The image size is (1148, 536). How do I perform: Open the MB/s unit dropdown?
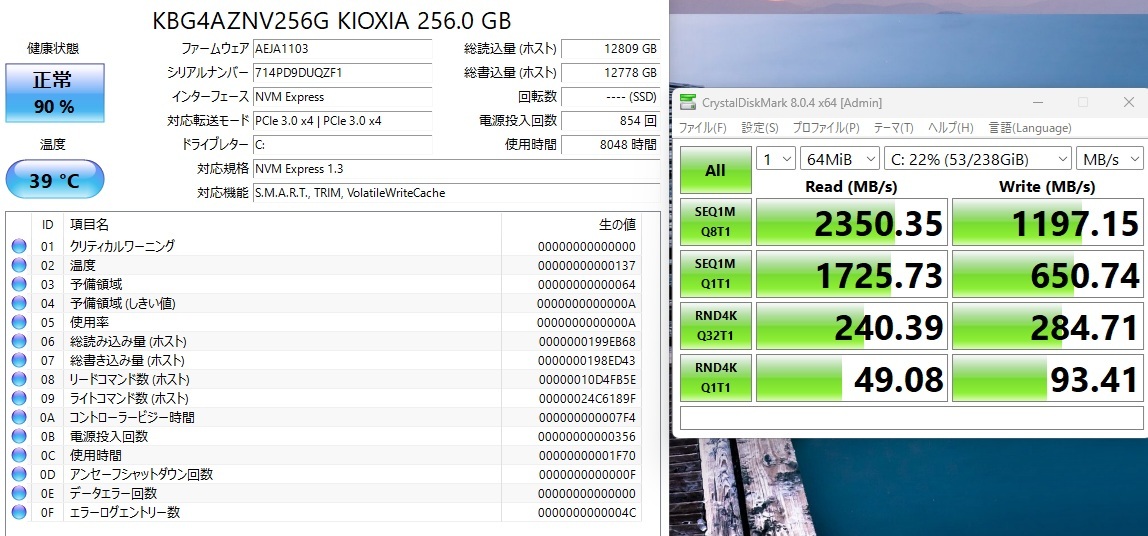click(1109, 159)
